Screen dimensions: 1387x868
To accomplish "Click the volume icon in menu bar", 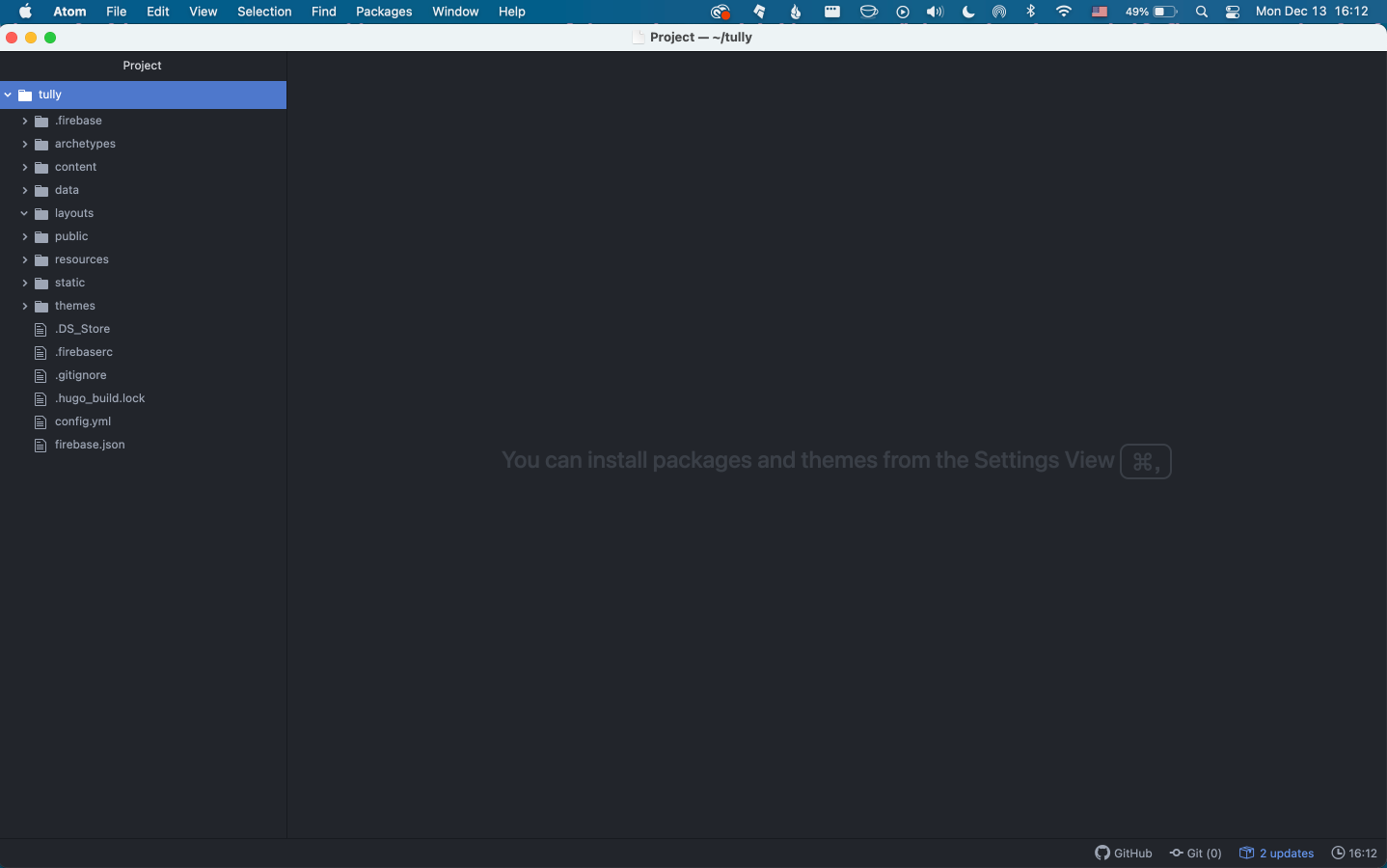I will tap(935, 12).
